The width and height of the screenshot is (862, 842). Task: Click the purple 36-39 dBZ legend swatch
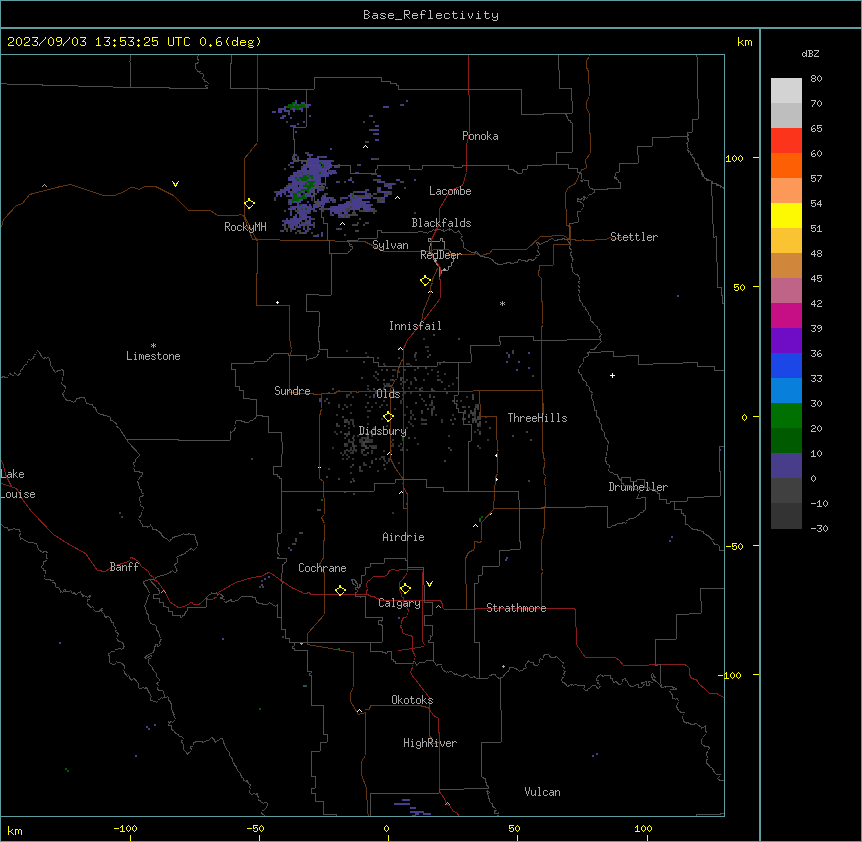point(786,341)
